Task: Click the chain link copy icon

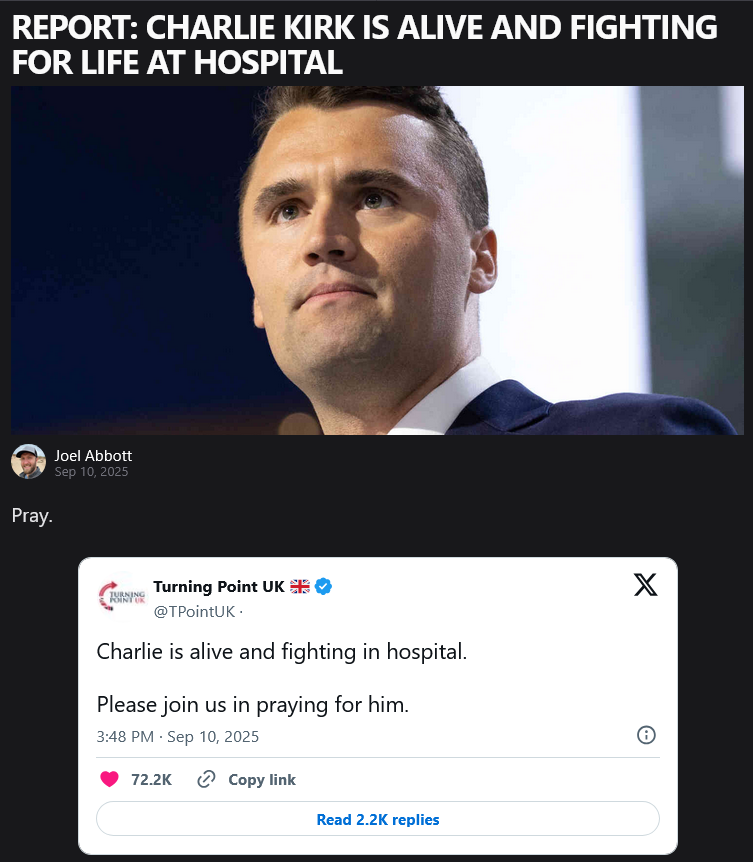Action: [x=206, y=779]
